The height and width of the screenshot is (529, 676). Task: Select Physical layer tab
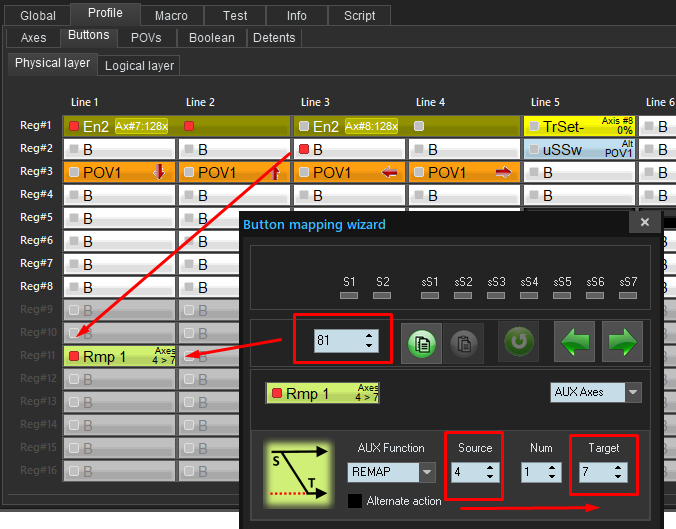click(53, 63)
